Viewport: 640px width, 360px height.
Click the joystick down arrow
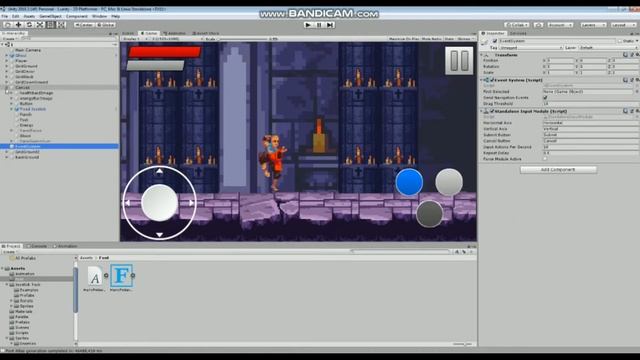[160, 235]
